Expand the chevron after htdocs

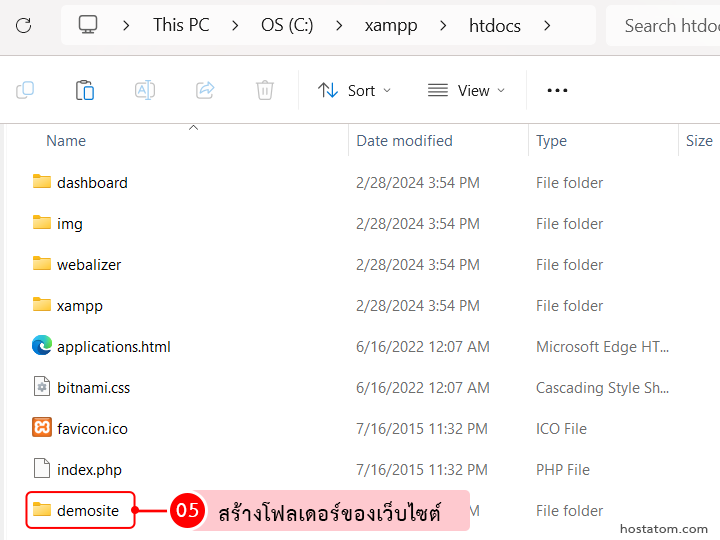[x=547, y=25]
